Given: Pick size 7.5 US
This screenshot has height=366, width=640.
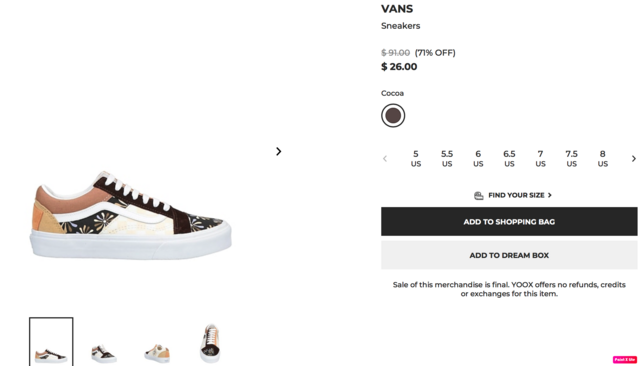Looking at the screenshot, I should pyautogui.click(x=571, y=159).
